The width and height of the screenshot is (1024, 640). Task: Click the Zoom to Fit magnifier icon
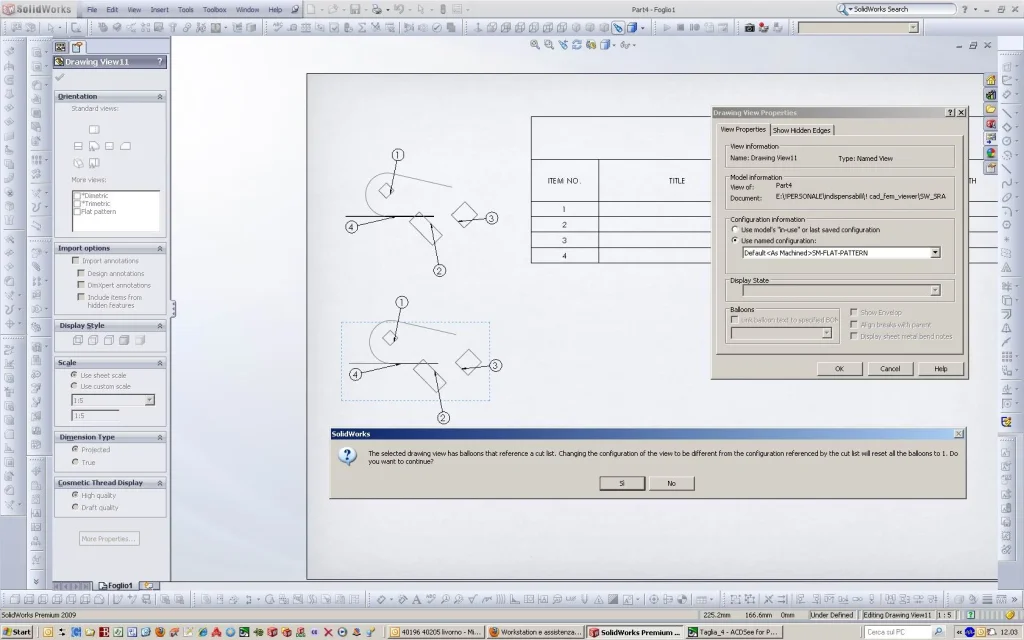[x=535, y=44]
